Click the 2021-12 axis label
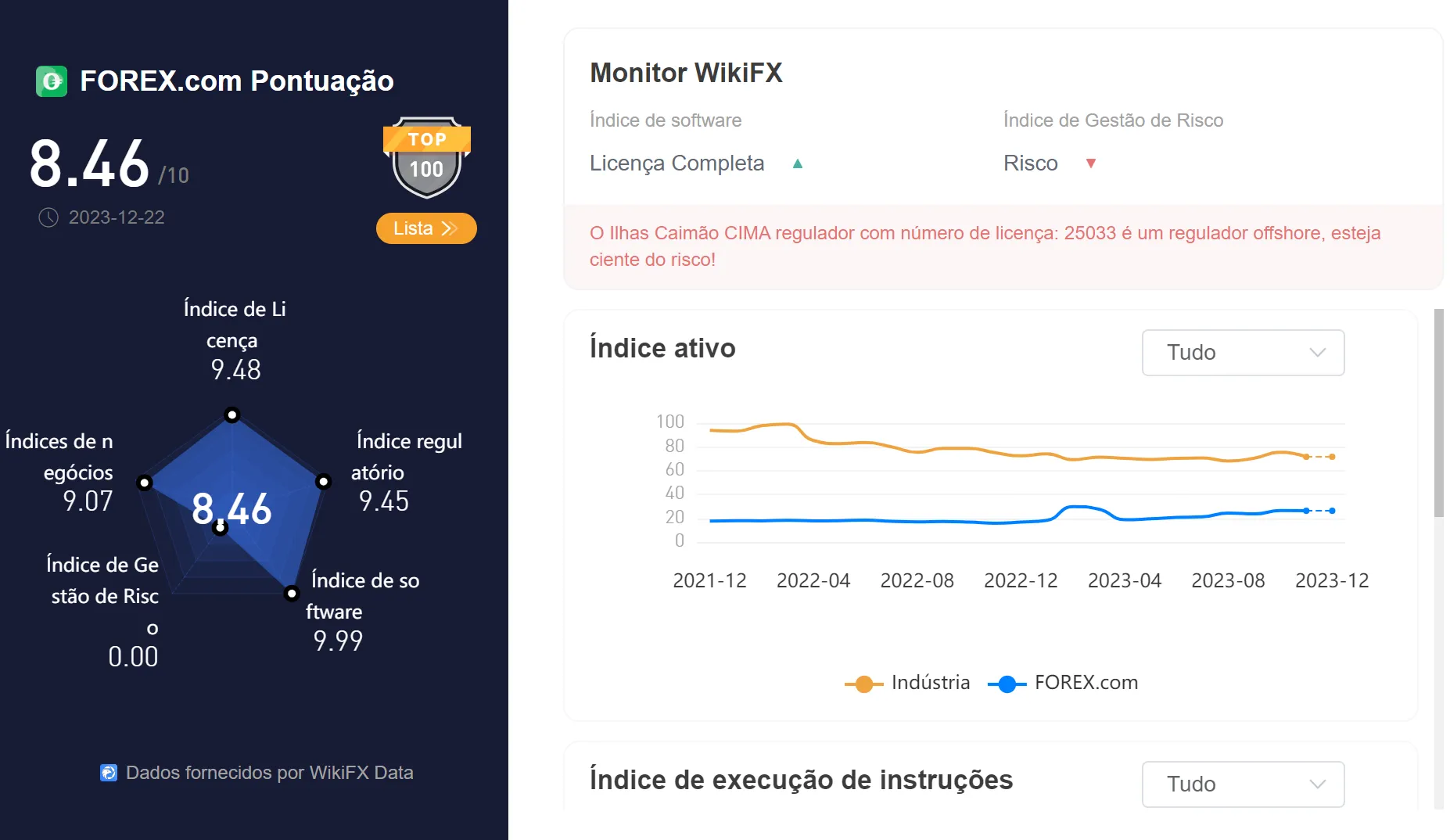Viewport: 1450px width, 840px height. point(709,580)
